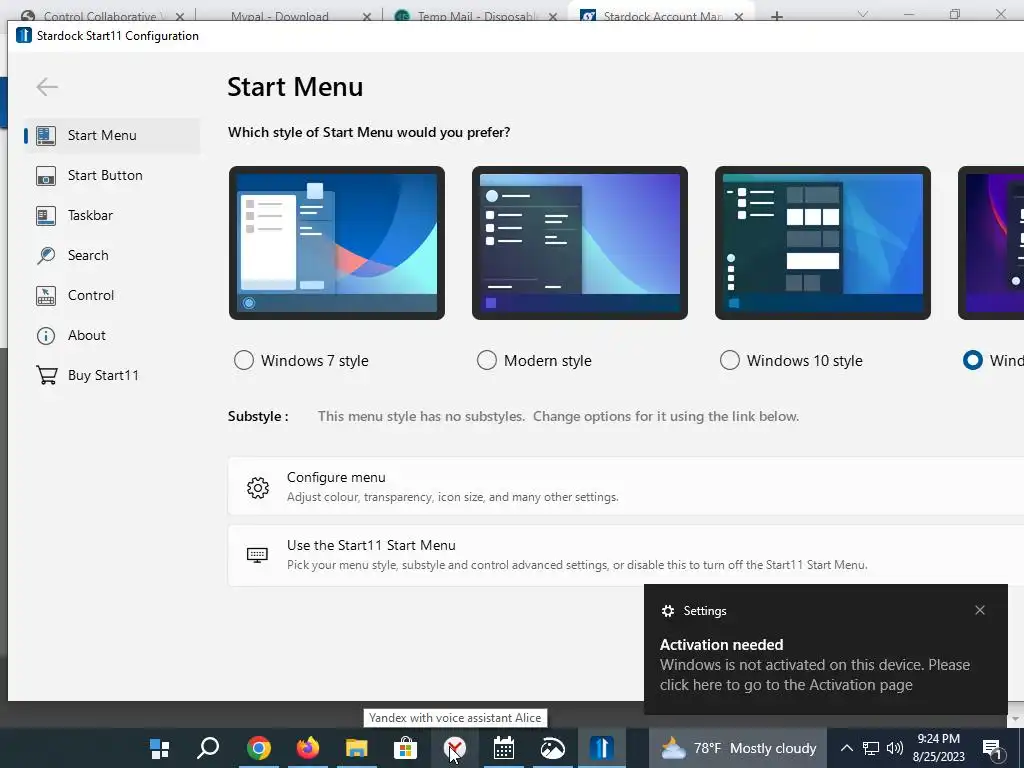Click the network icon in system tray
The width and height of the screenshot is (1024, 768).
pyautogui.click(x=871, y=748)
